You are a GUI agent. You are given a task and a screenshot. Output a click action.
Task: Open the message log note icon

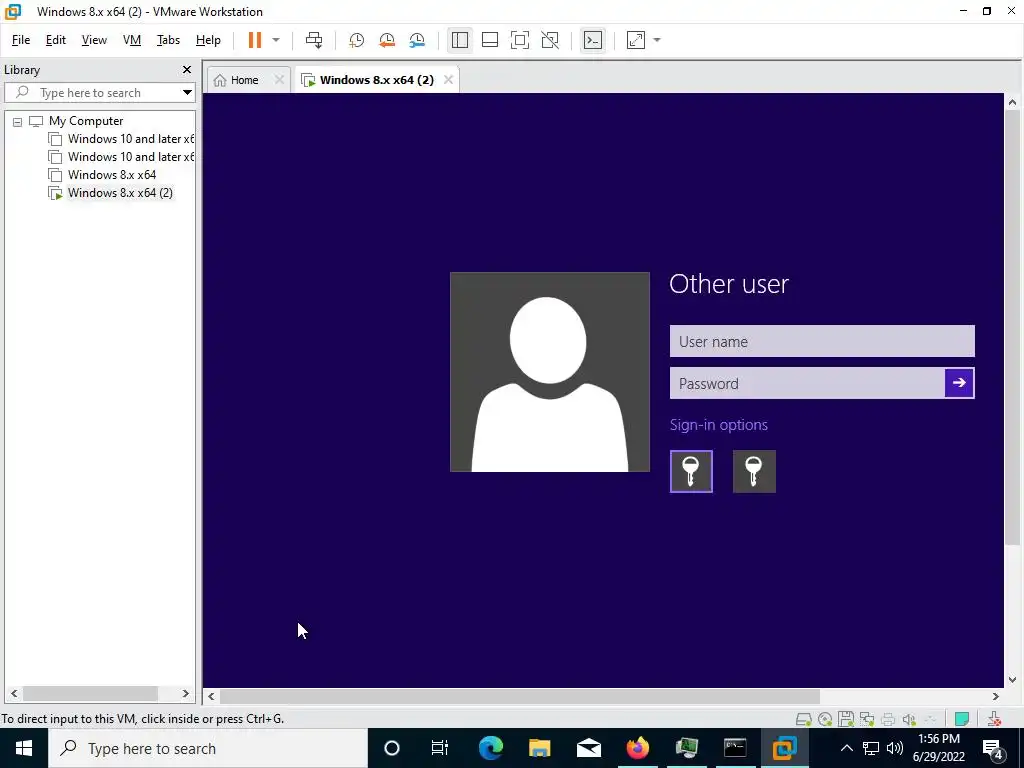961,719
